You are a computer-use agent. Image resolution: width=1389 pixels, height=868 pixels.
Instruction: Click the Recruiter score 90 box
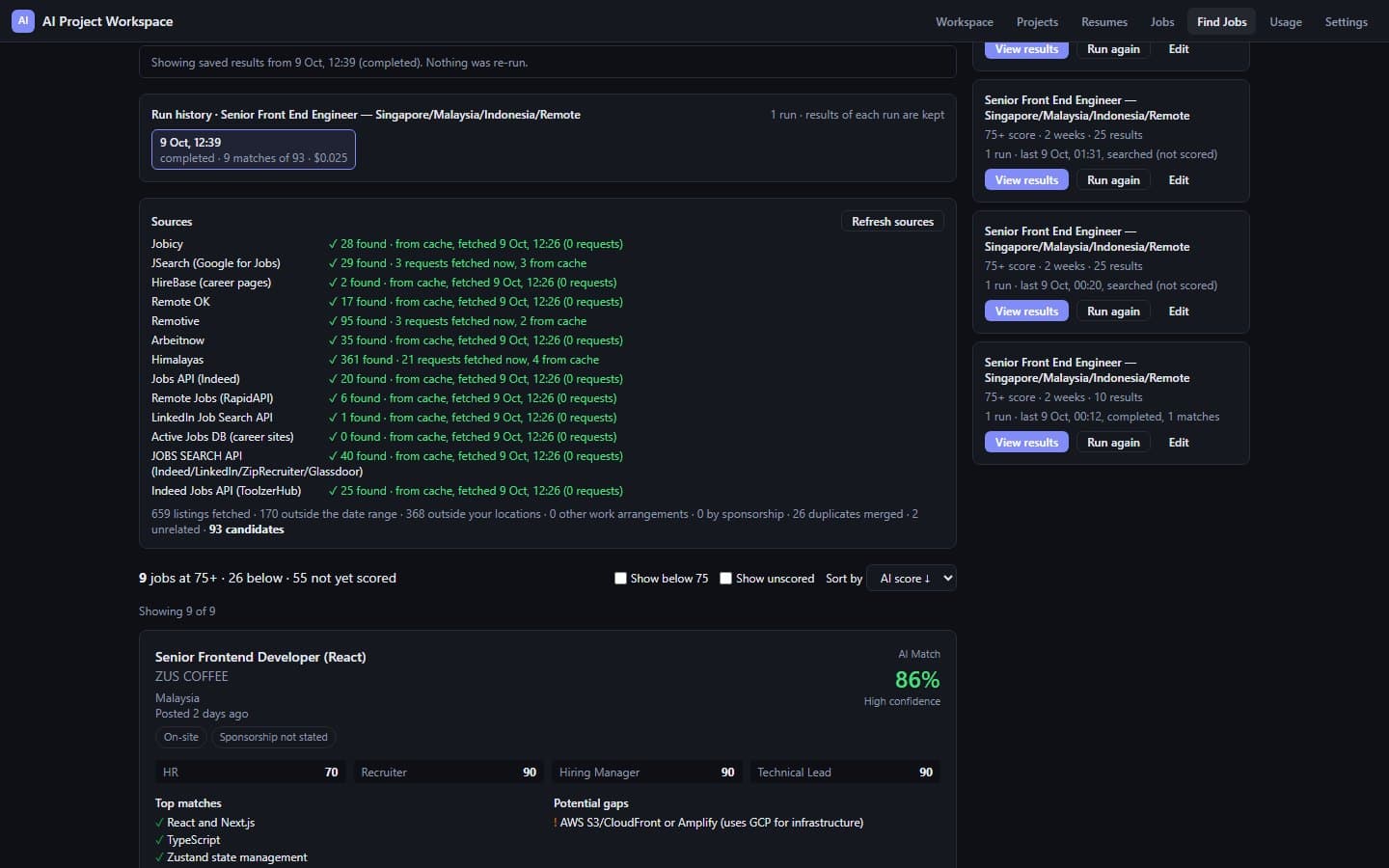click(449, 773)
